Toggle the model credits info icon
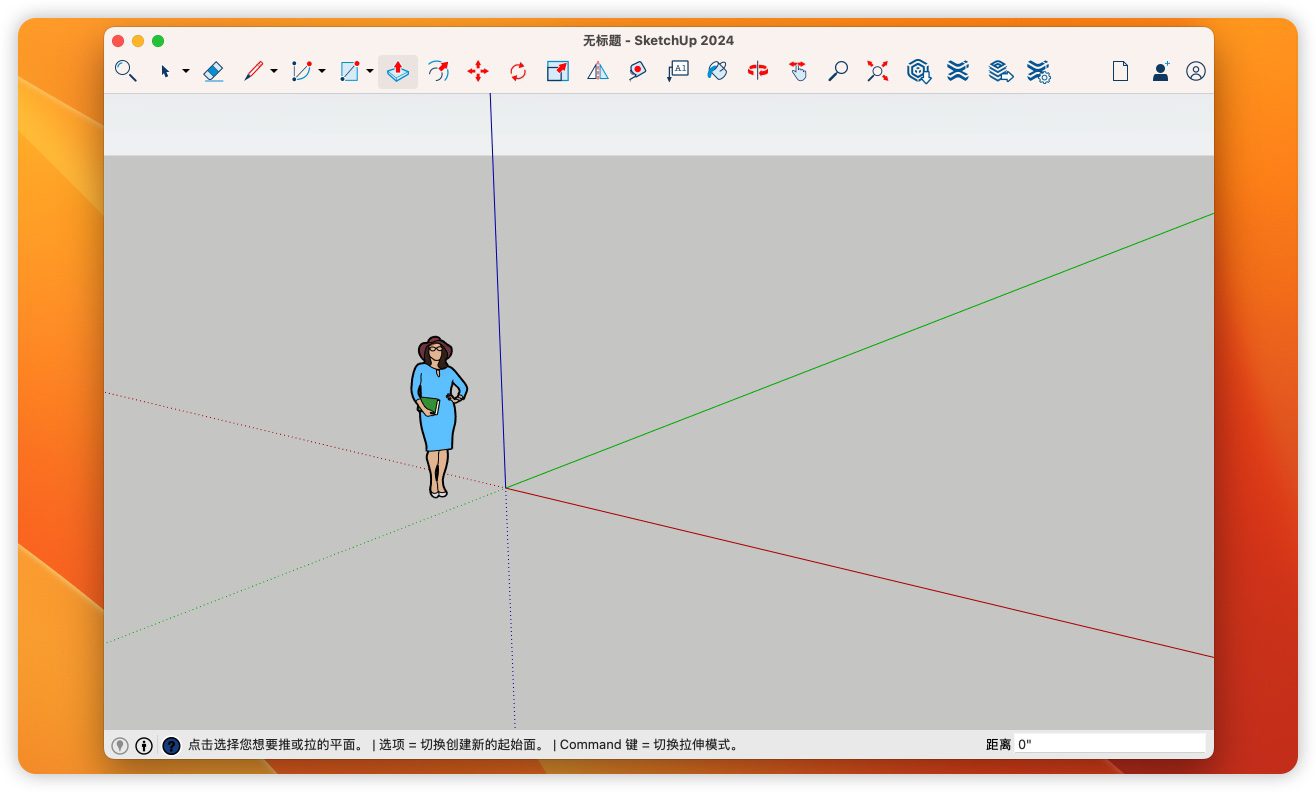The image size is (1316, 792). (x=144, y=745)
